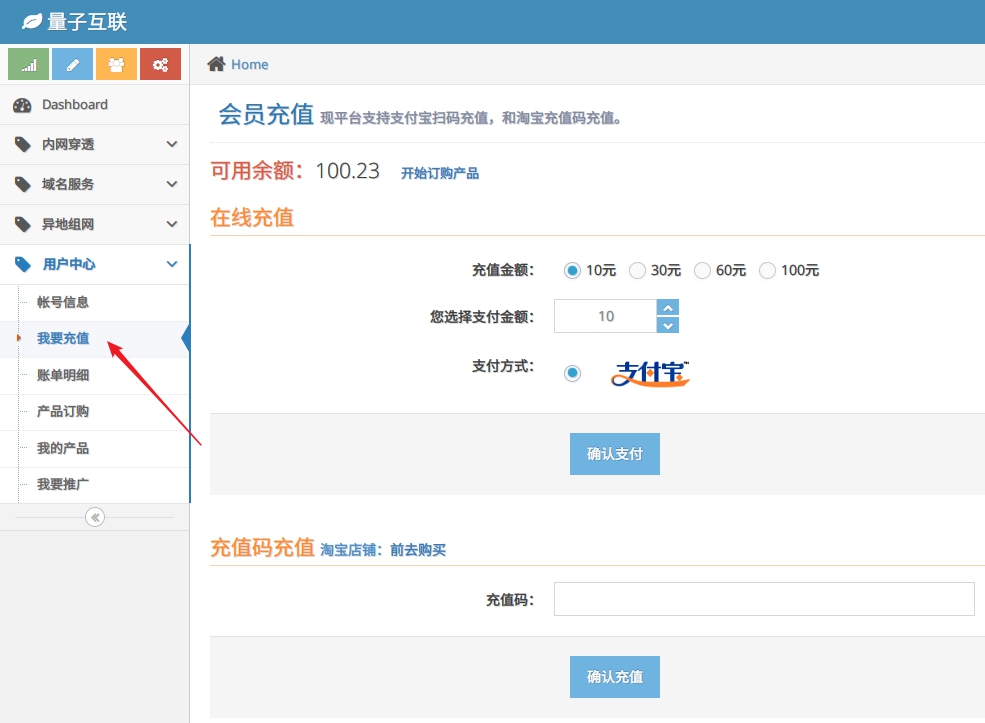Image resolution: width=985 pixels, height=723 pixels.
Task: Choose the 100元 recharge option
Action: click(767, 270)
